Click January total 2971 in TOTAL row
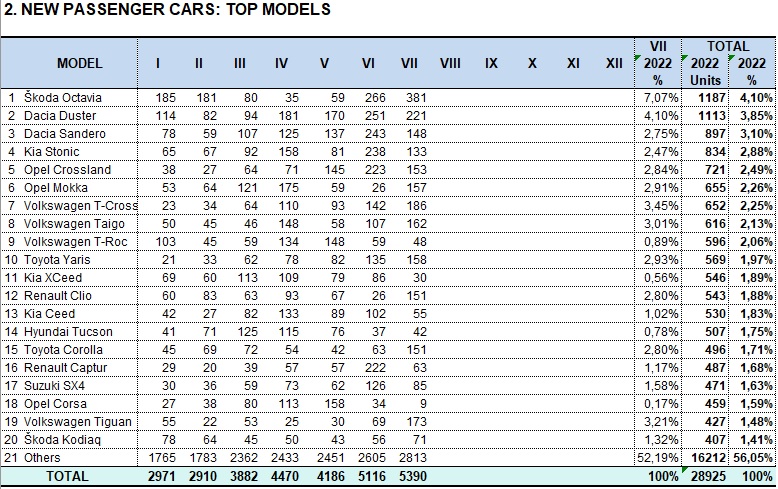778x489 pixels. [x=162, y=476]
